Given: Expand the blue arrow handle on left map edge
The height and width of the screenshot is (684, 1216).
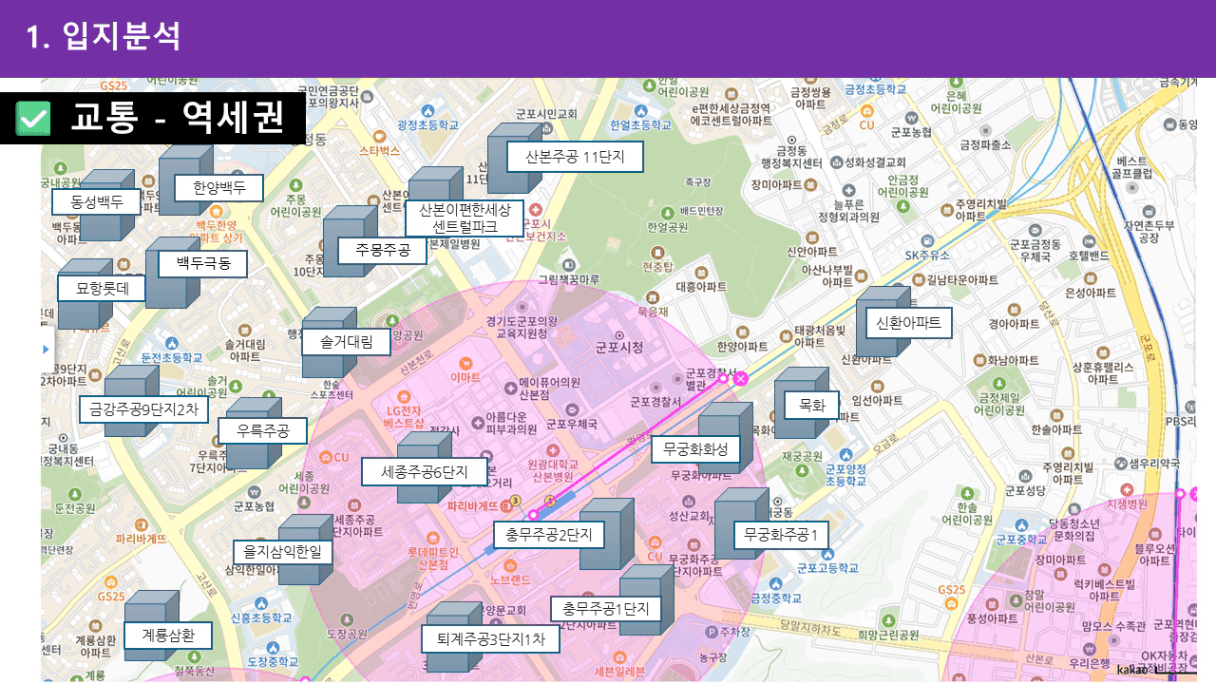Looking at the screenshot, I should point(45,349).
